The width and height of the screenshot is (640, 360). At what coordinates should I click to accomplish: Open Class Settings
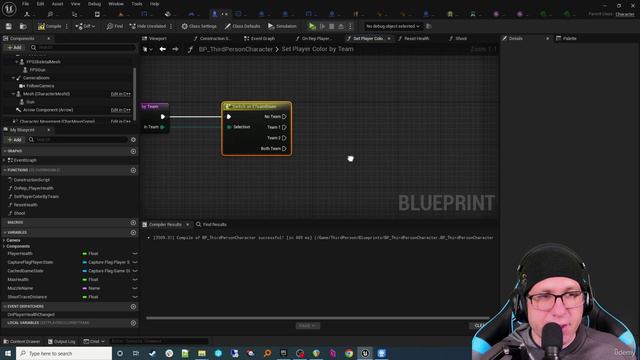pos(199,26)
